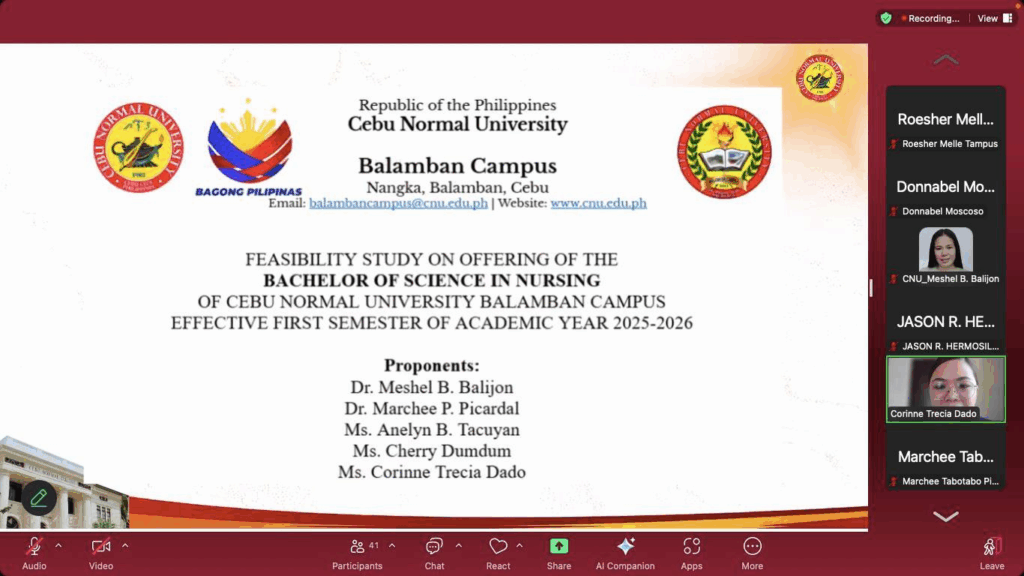Click "Nangka, Balamban, Cebu" address text
Image resolution: width=1024 pixels, height=576 pixels.
pyautogui.click(x=457, y=187)
